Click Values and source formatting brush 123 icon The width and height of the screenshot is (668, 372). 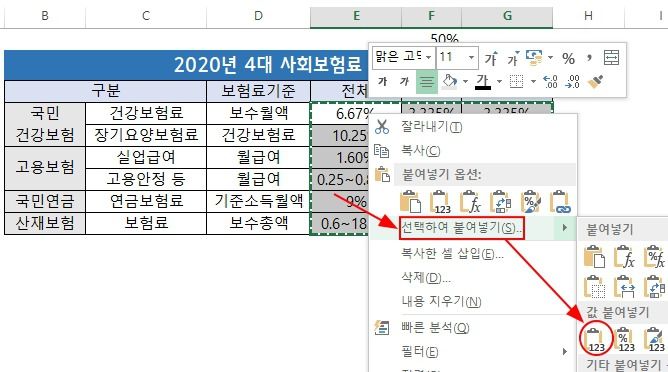[x=655, y=340]
